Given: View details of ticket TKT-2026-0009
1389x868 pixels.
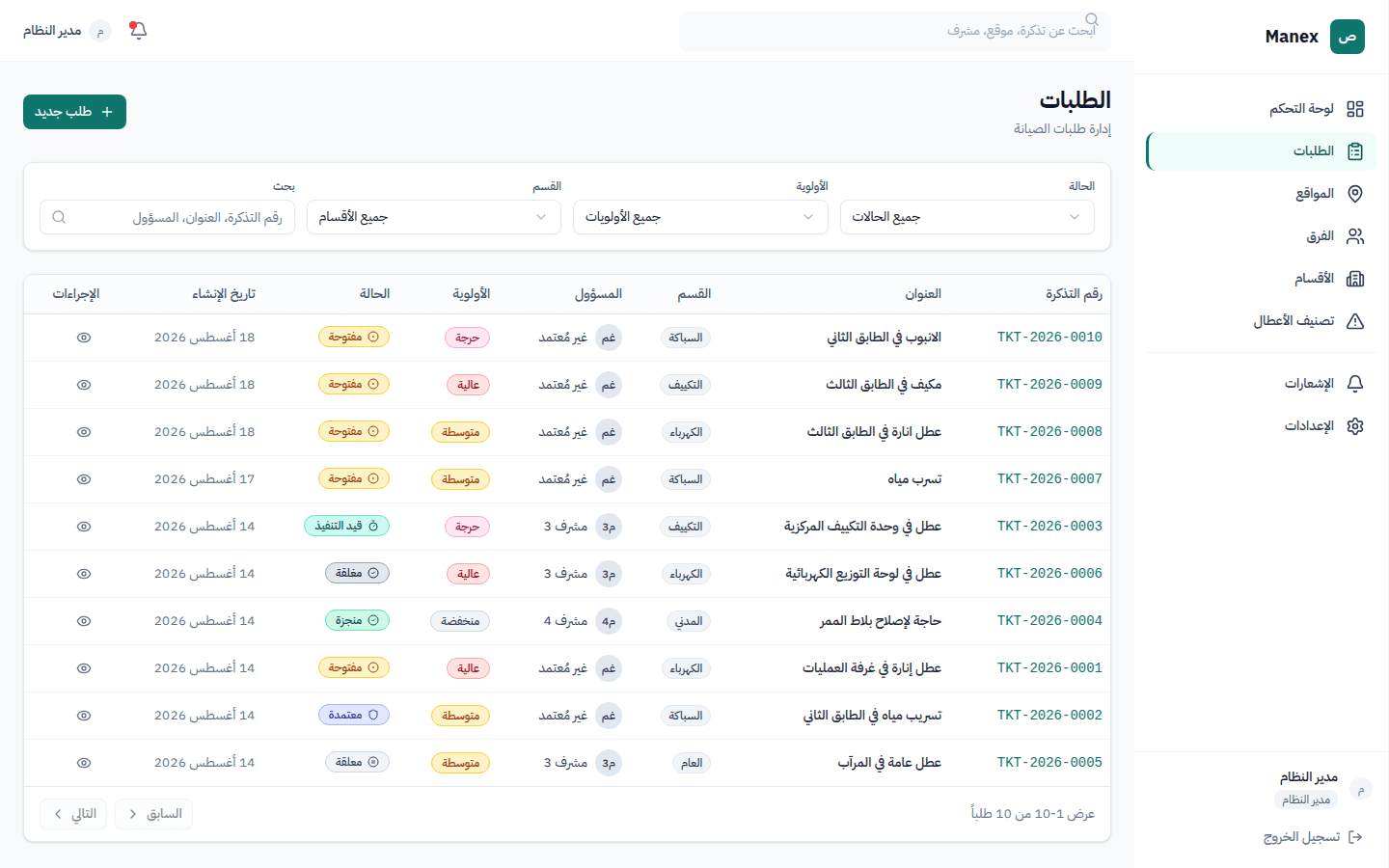Looking at the screenshot, I should 84,385.
